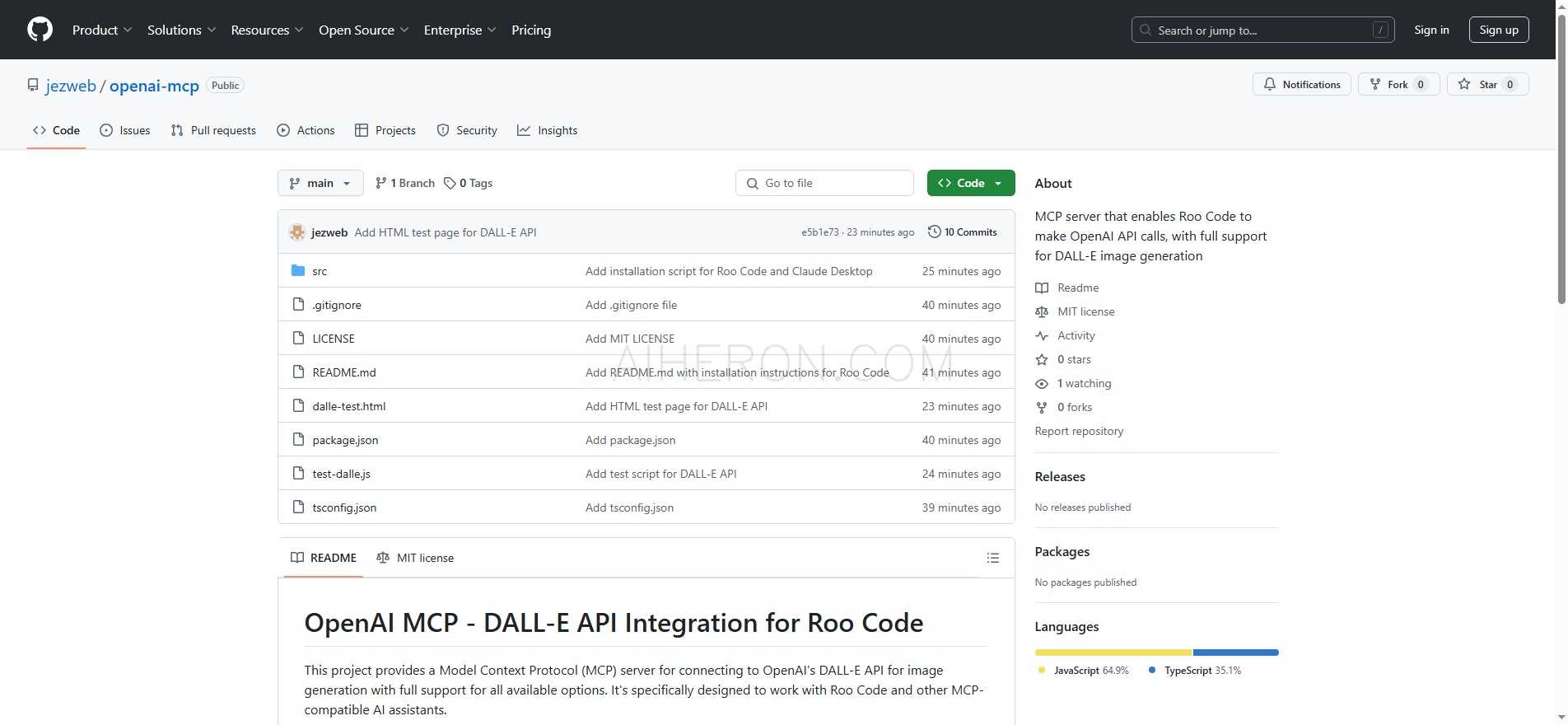Click the JavaScript 64.9% language legend
1568x725 pixels.
(1084, 671)
